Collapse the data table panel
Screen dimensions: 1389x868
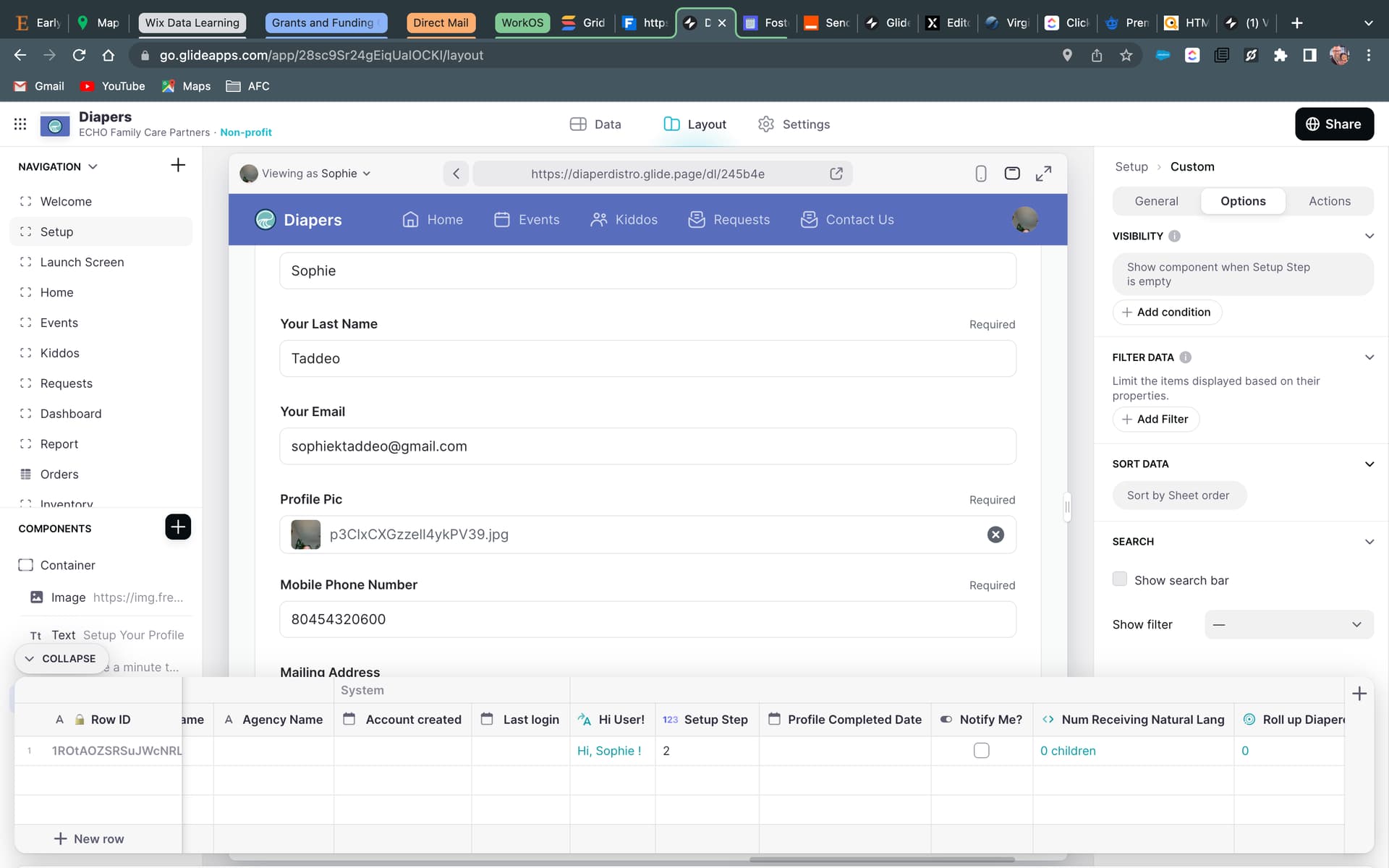[x=61, y=658]
